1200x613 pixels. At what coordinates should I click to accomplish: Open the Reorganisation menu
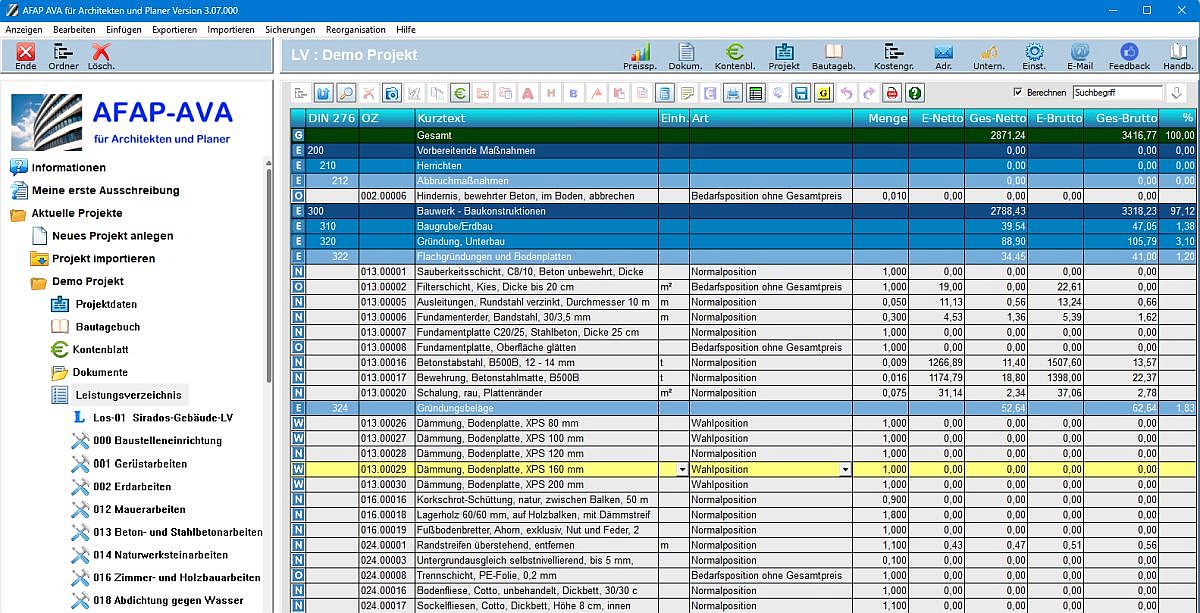point(355,30)
